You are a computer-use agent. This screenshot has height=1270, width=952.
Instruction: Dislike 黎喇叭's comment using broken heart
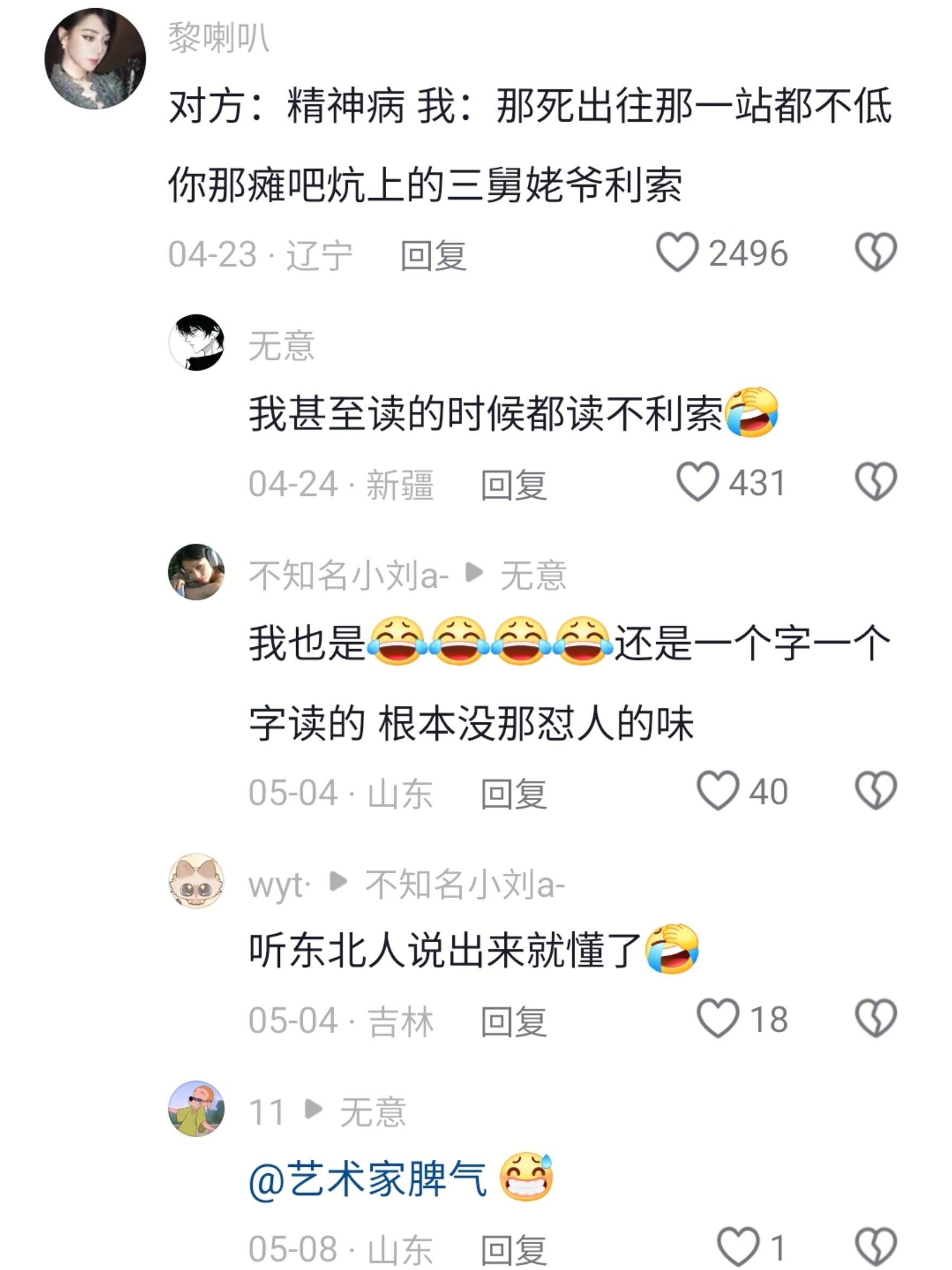(876, 252)
